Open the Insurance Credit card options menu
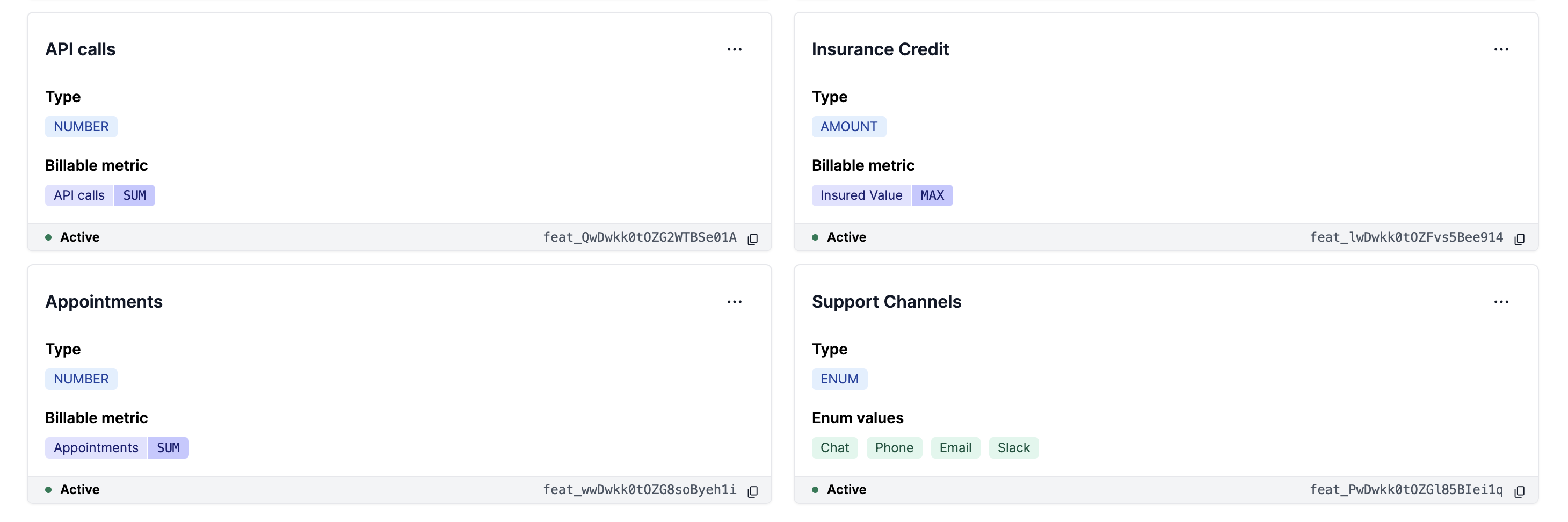The height and width of the screenshot is (522, 1568). (x=1500, y=49)
